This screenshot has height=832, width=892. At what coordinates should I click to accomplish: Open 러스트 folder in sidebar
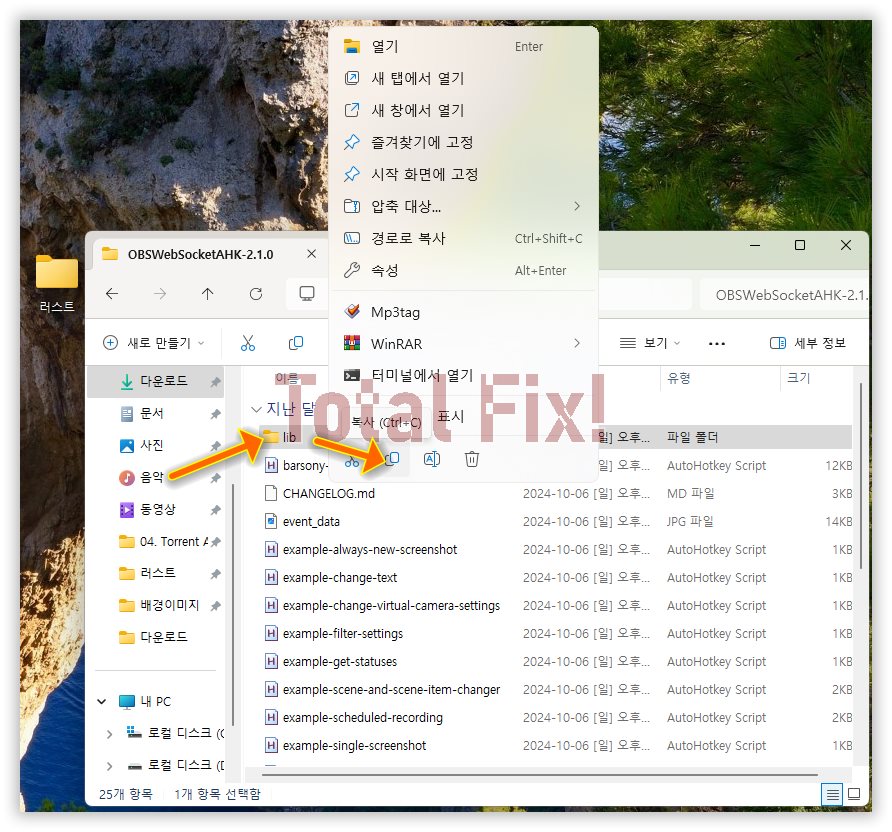155,573
